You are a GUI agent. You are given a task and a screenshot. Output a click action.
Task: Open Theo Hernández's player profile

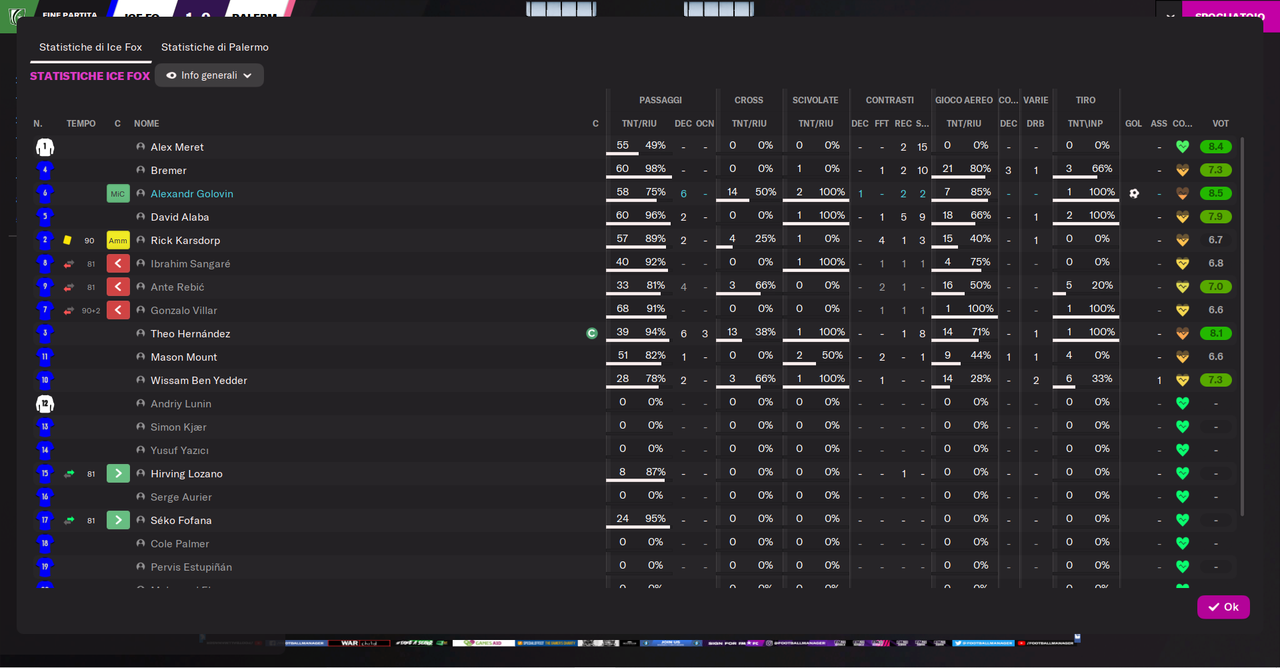(x=190, y=334)
